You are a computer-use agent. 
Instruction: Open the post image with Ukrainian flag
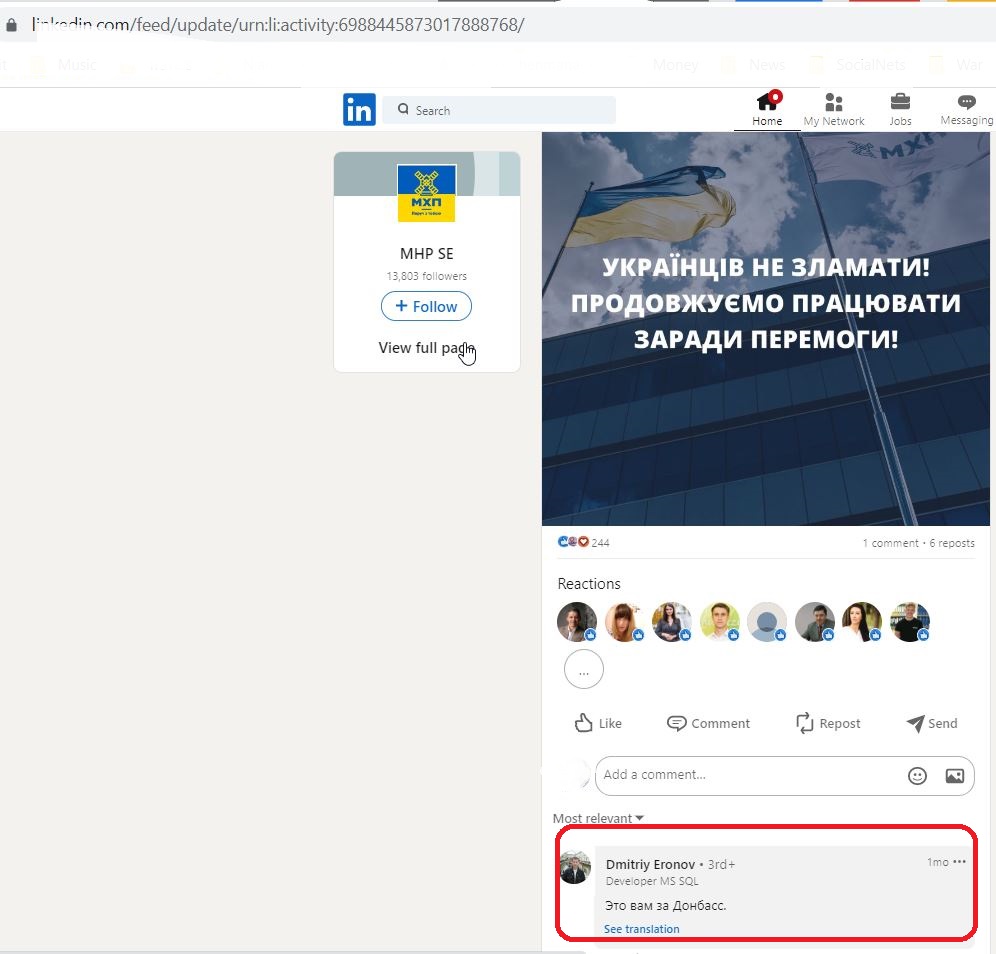[765, 328]
